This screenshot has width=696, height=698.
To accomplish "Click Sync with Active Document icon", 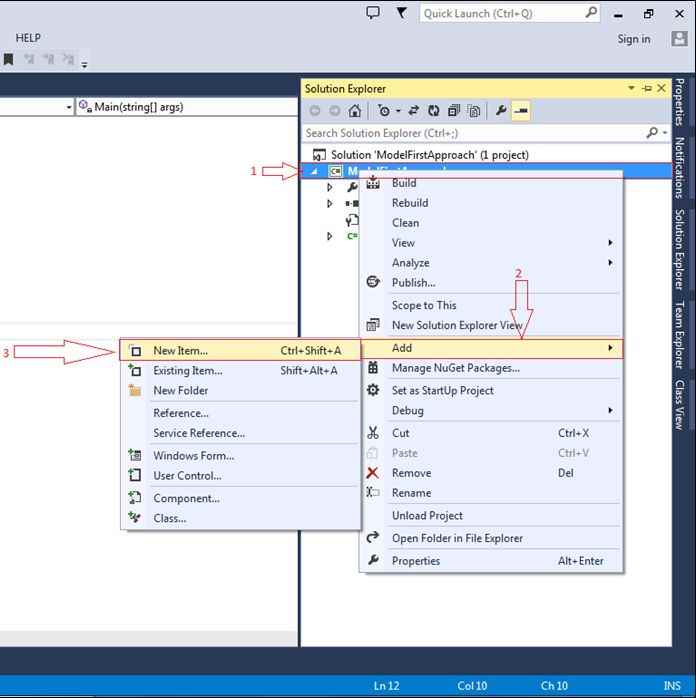I will [x=414, y=111].
